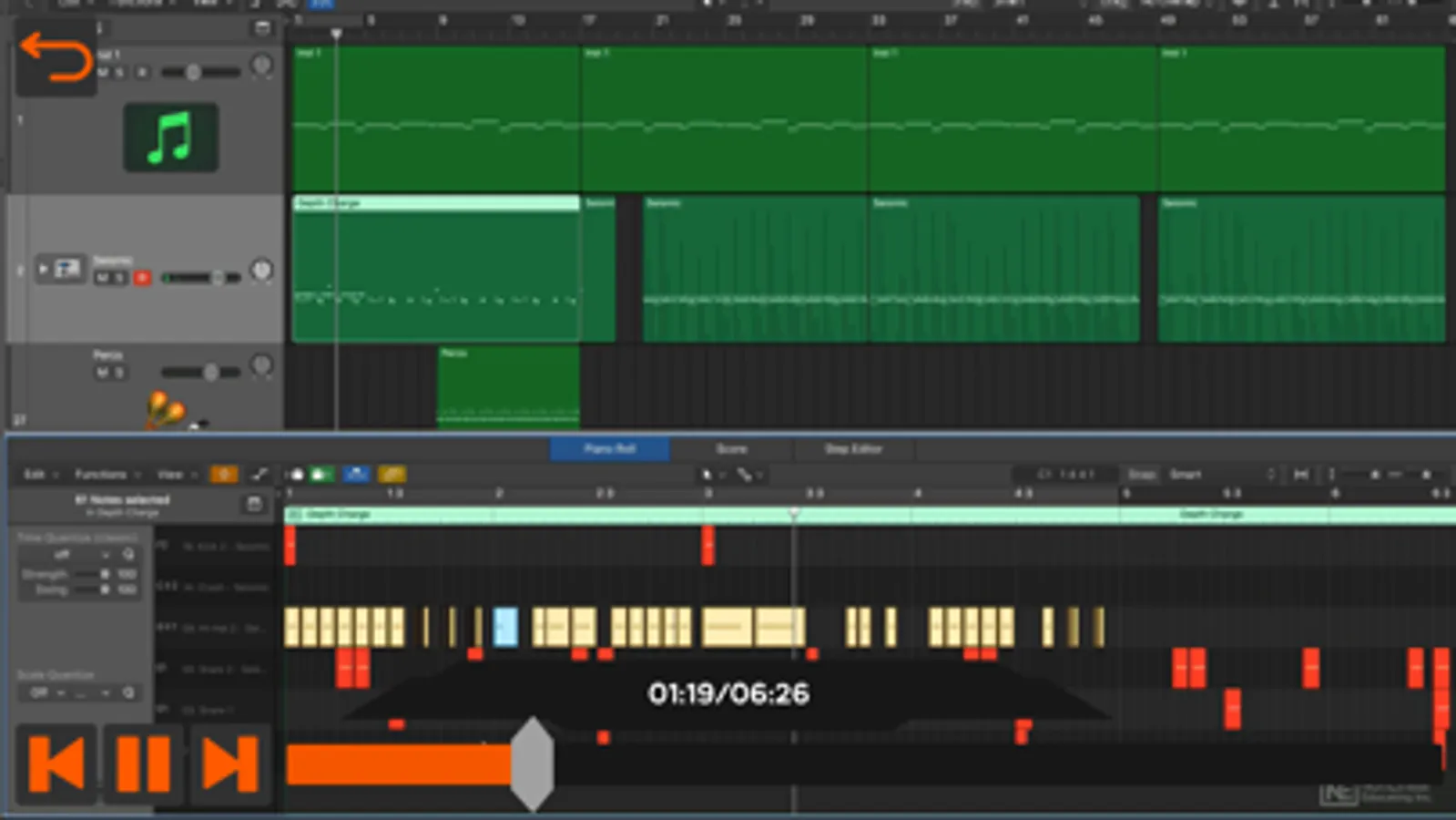Adjust the Percs track volume slider
The image size is (1456, 820).
(200, 372)
